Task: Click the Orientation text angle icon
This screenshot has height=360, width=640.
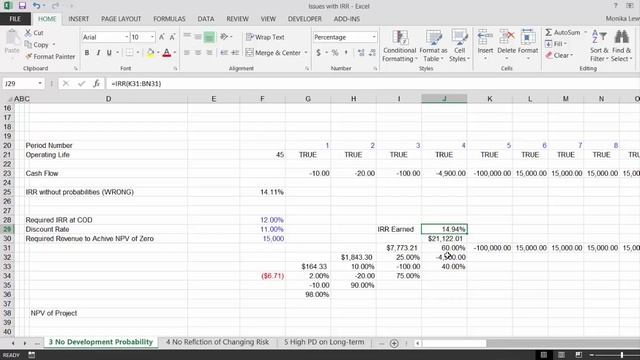Action: [x=224, y=37]
